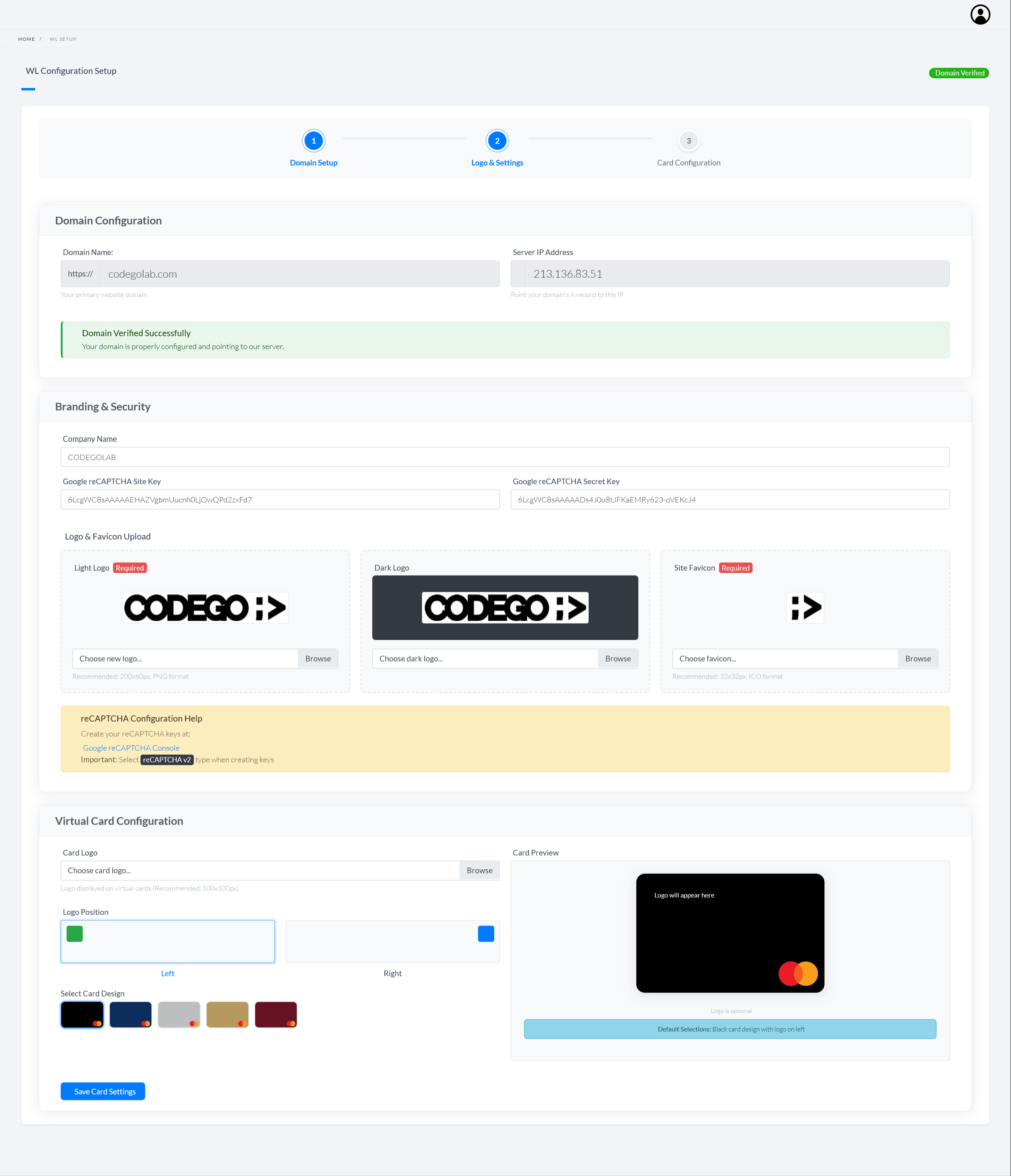
Task: Select the black card design
Action: 82,1014
